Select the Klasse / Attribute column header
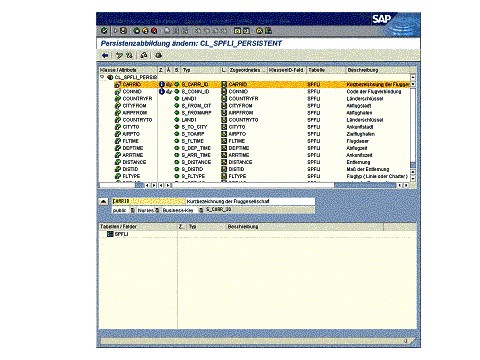Screen dimensions: 480x360 pos(128,70)
